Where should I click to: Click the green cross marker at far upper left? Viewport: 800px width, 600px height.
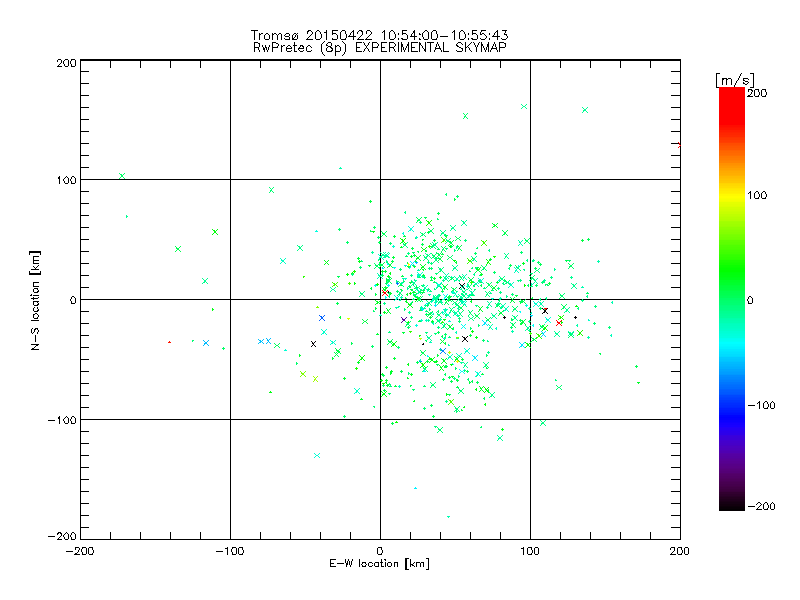(x=122, y=176)
